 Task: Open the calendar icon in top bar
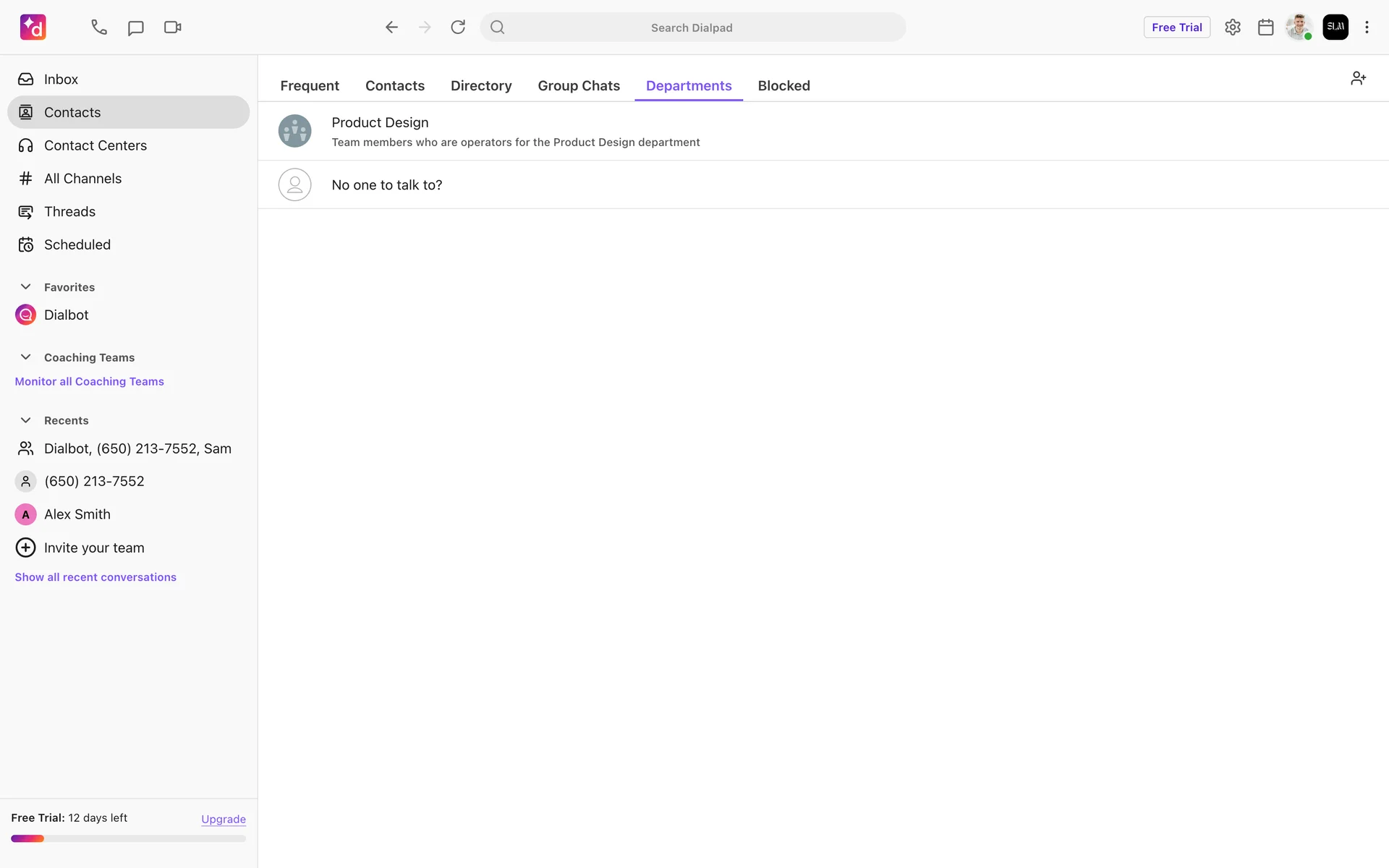pyautogui.click(x=1265, y=27)
